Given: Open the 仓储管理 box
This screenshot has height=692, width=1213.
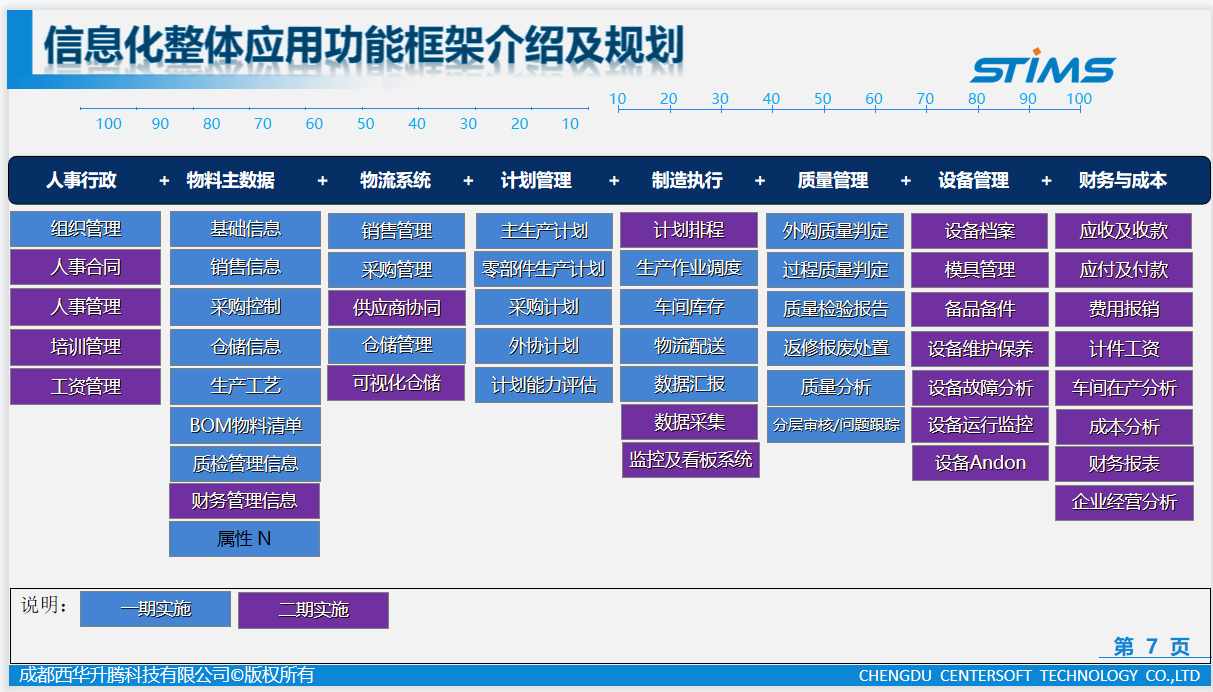Looking at the screenshot, I should [x=397, y=346].
